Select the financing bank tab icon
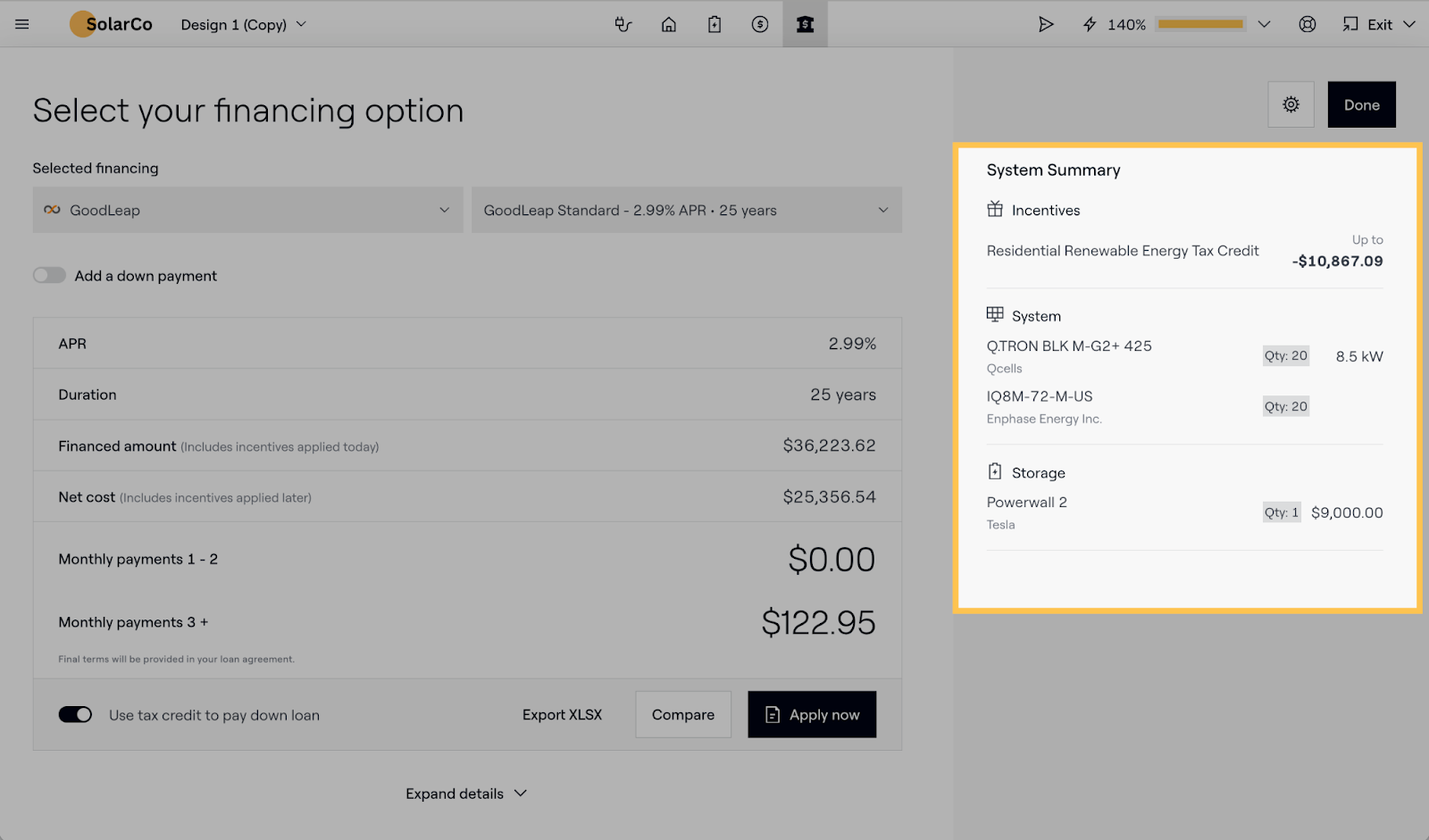Screen dimensions: 1429x840 coord(806,24)
